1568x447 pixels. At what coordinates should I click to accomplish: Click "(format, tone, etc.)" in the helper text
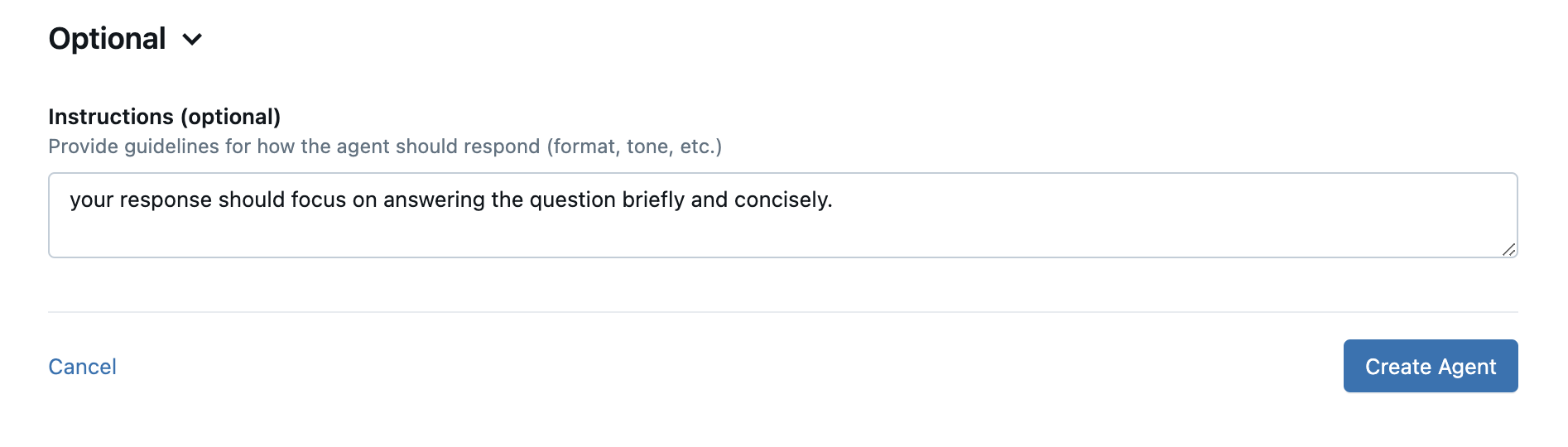coord(634,147)
